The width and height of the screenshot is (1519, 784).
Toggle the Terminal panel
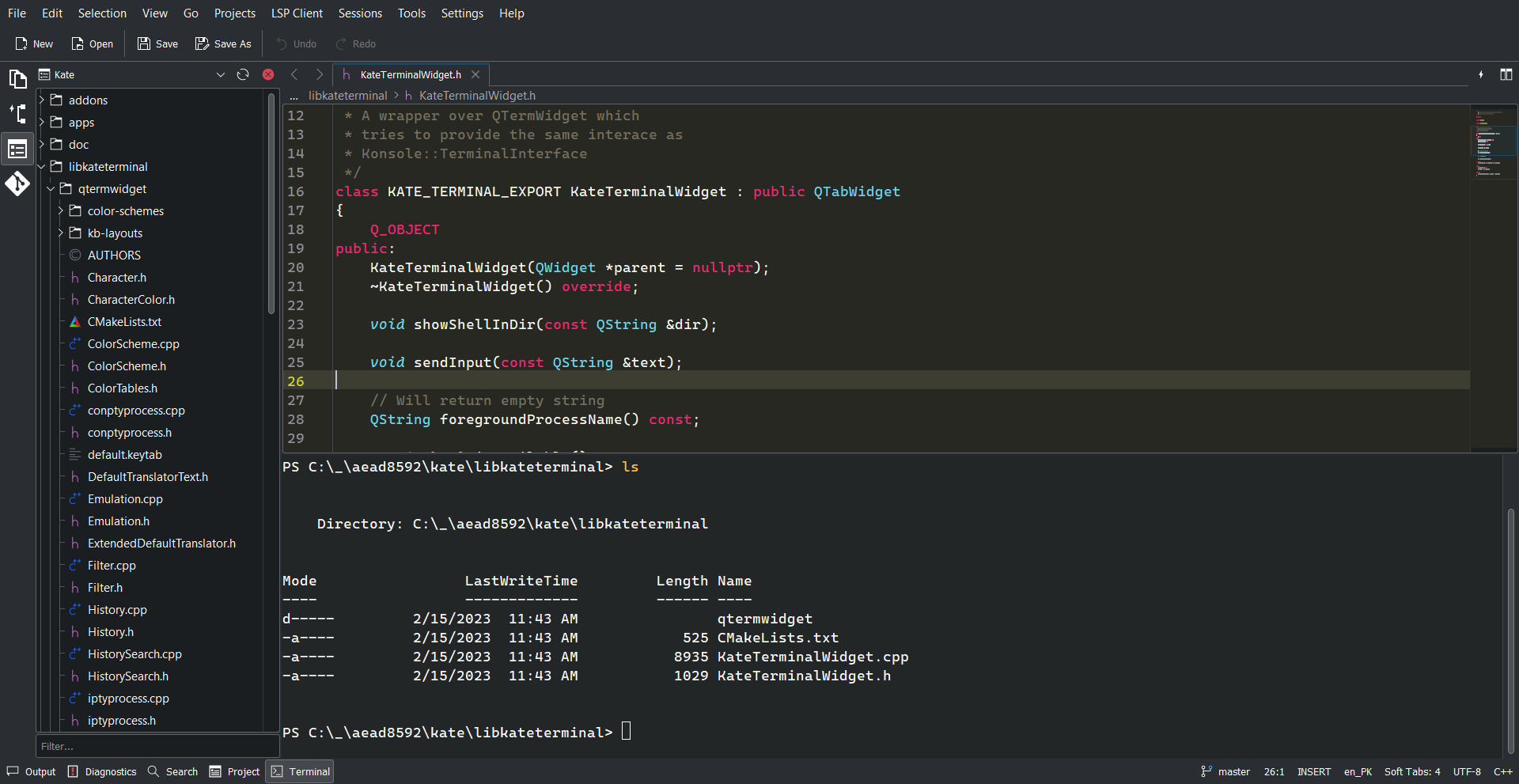[300, 771]
